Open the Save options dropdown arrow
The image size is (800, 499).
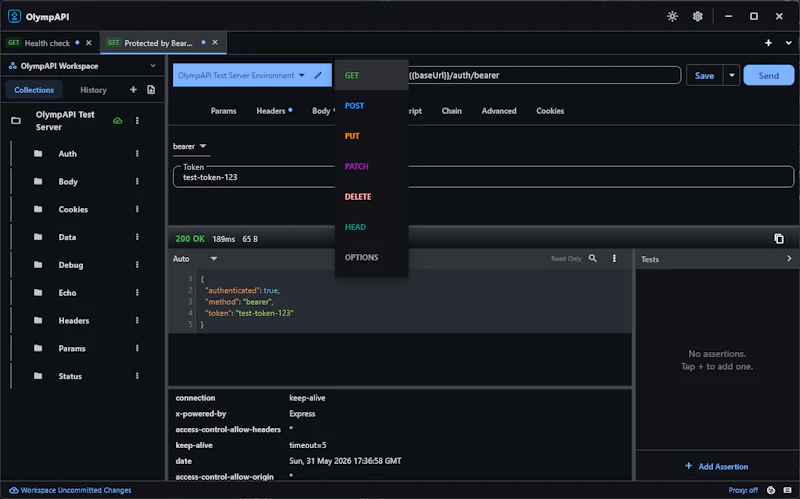click(x=732, y=76)
